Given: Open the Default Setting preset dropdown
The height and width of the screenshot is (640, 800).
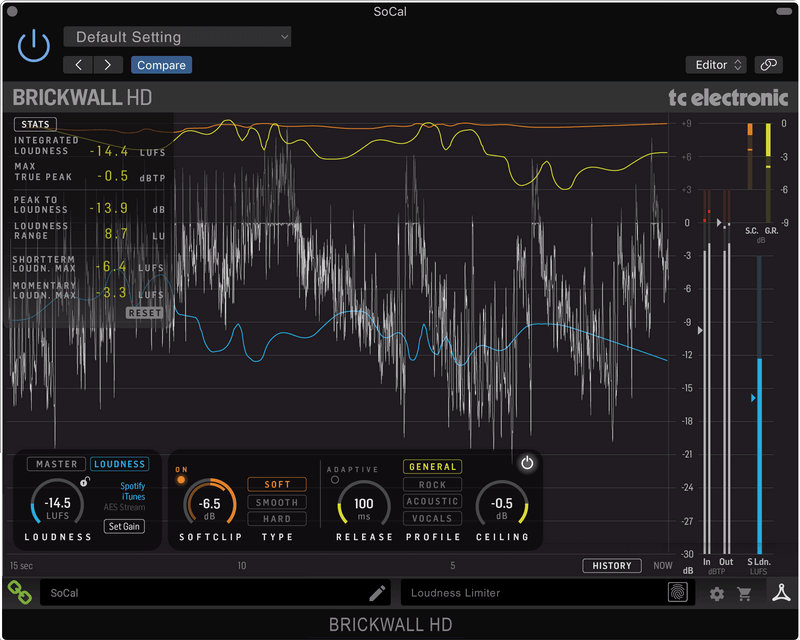Looking at the screenshot, I should click(177, 37).
